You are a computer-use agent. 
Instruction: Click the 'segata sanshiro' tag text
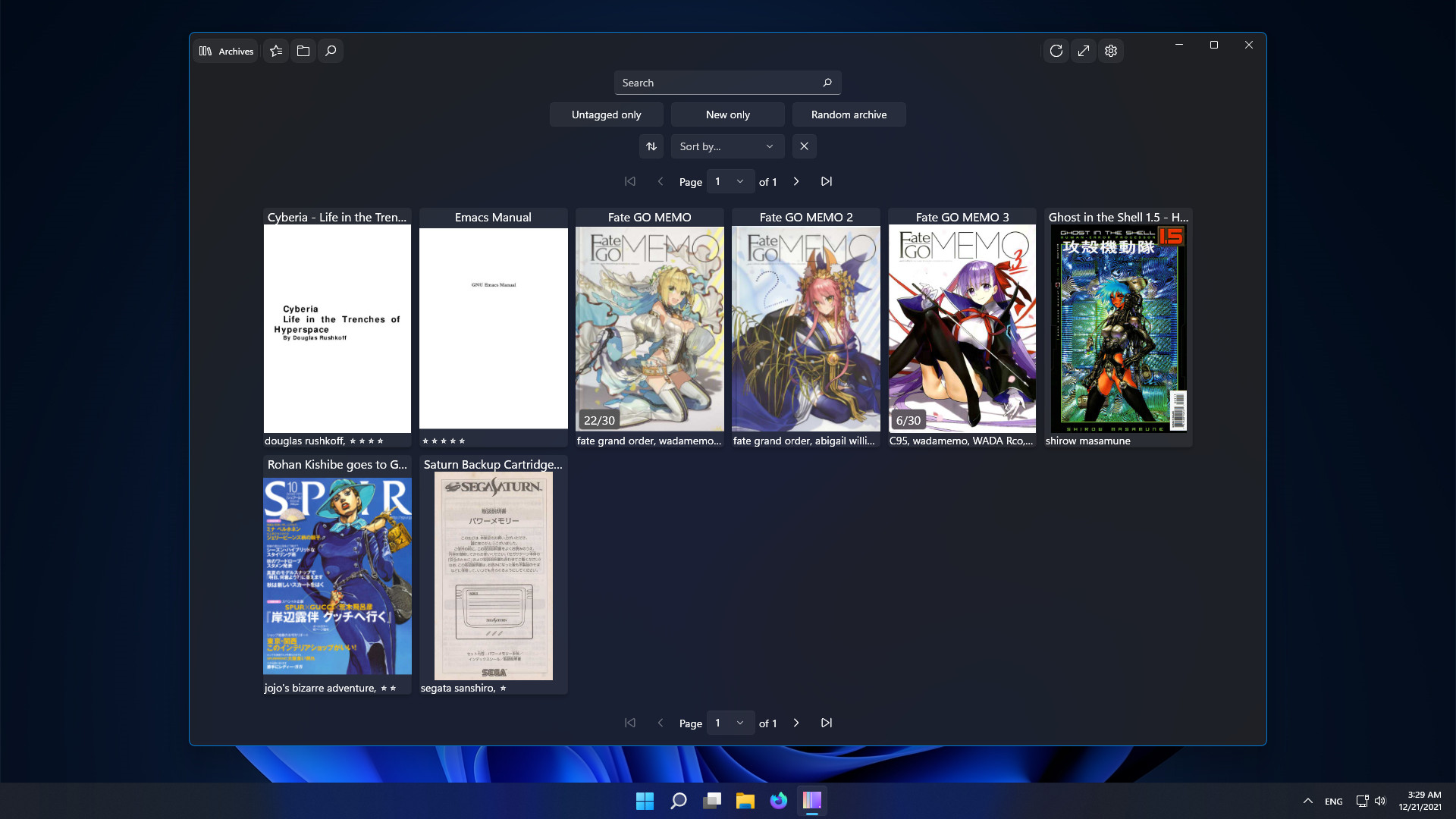point(457,688)
